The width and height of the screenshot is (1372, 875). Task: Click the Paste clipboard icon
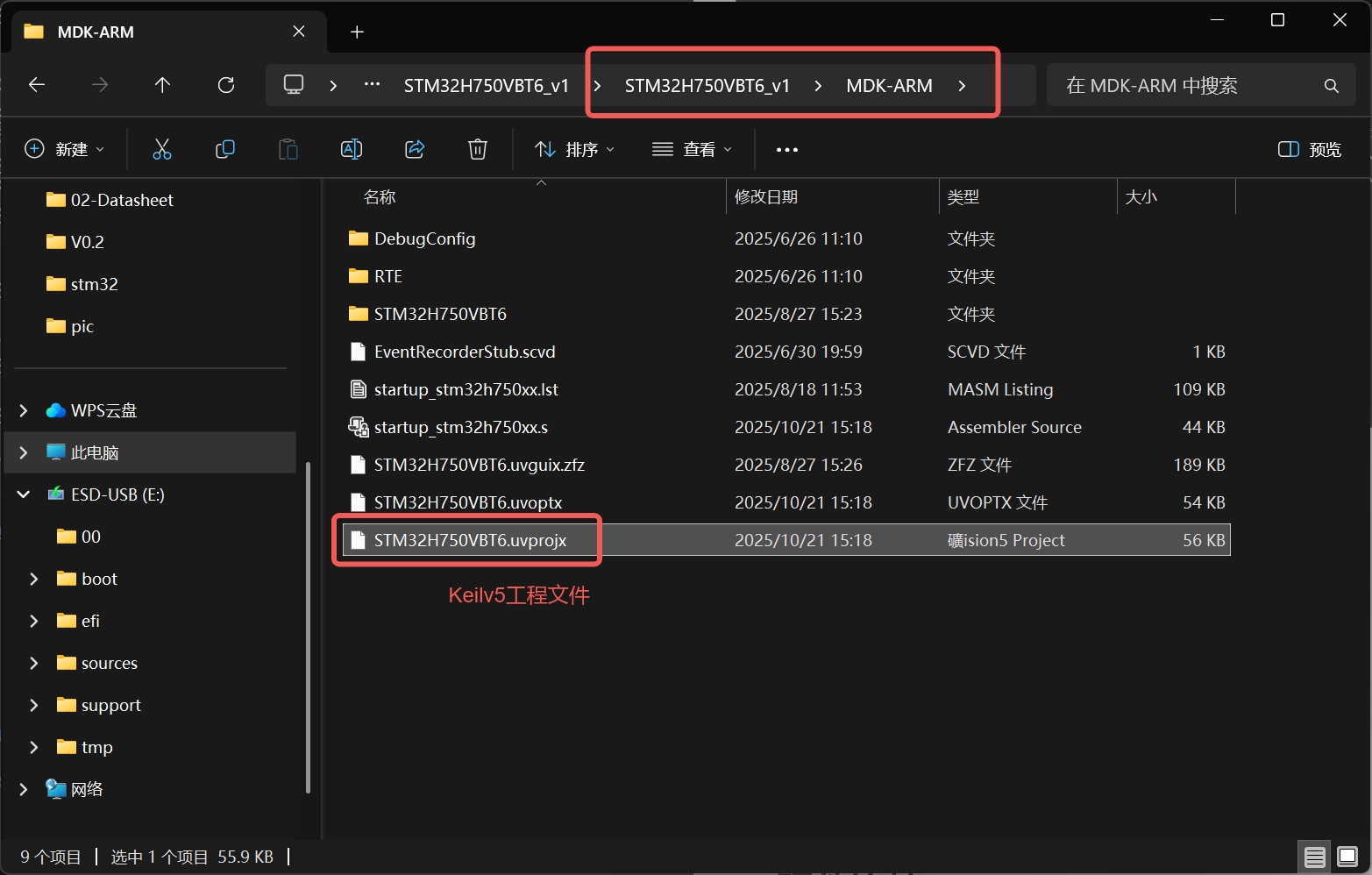[x=288, y=149]
